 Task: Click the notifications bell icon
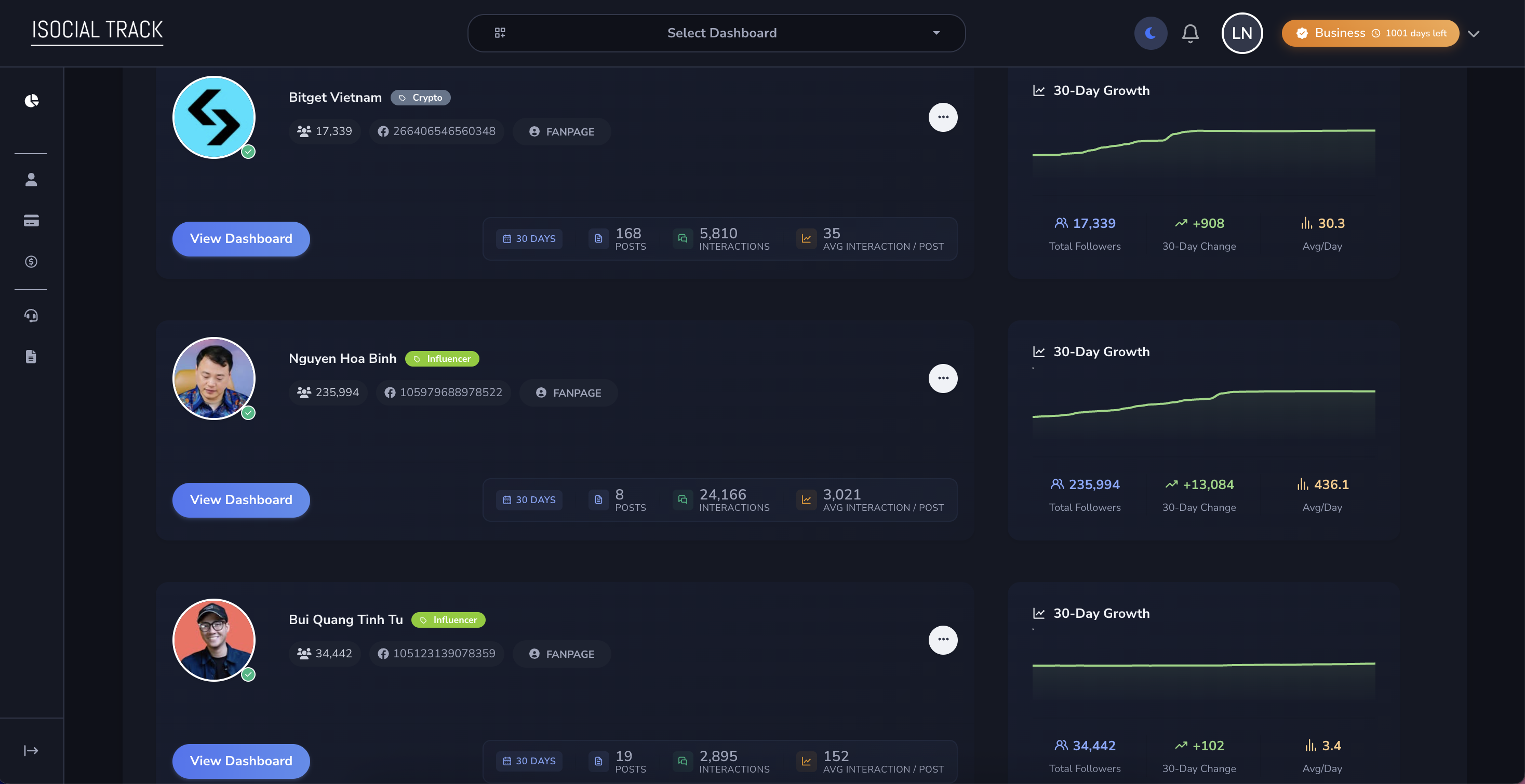[1190, 33]
